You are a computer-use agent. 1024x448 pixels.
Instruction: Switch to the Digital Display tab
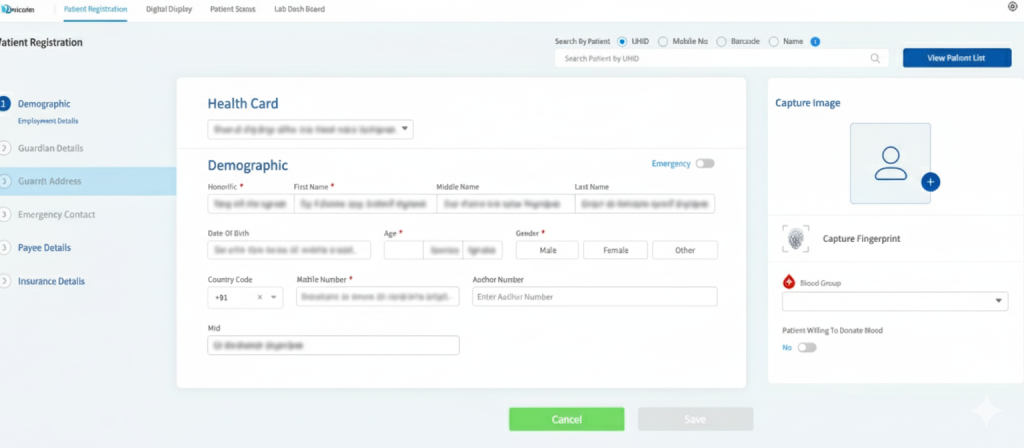click(x=168, y=8)
